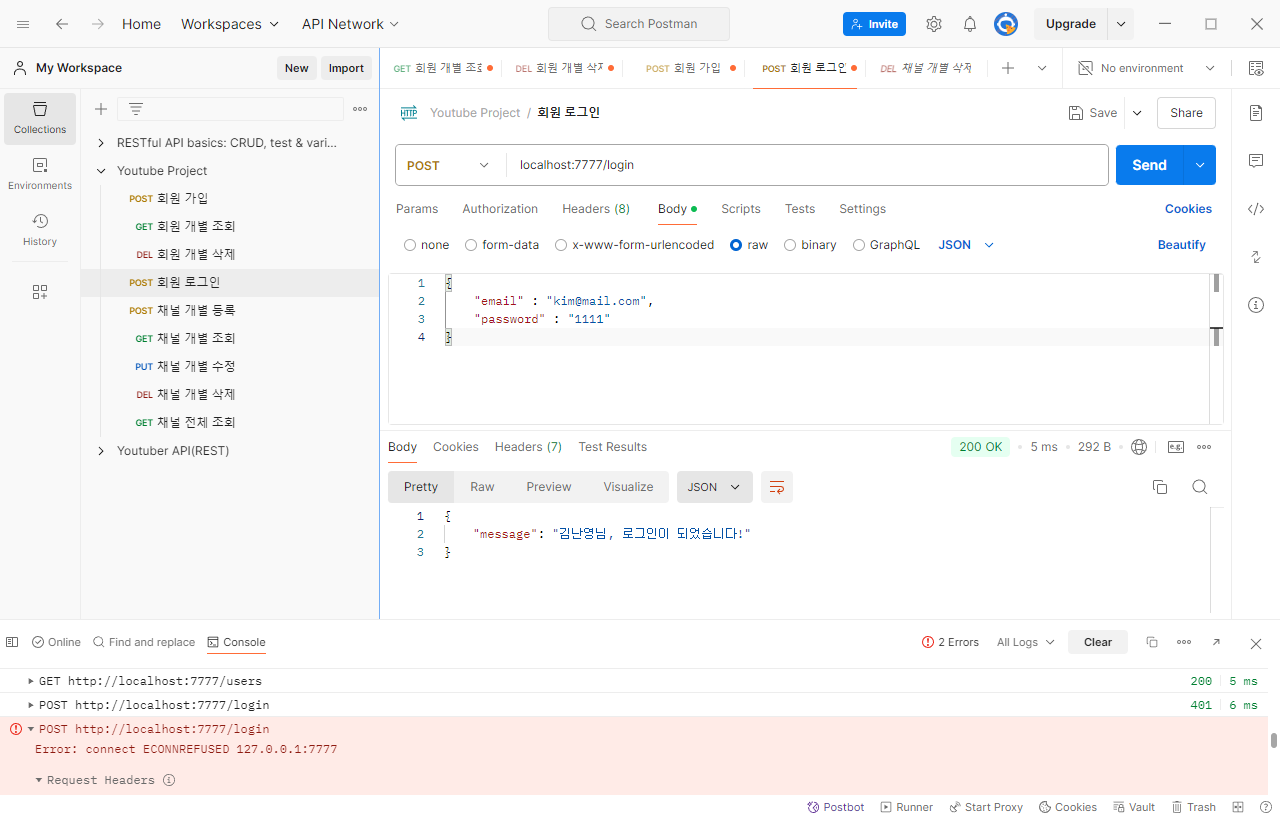The image size is (1280, 819).
Task: Click the network globe icon in response
Action: pos(1138,447)
